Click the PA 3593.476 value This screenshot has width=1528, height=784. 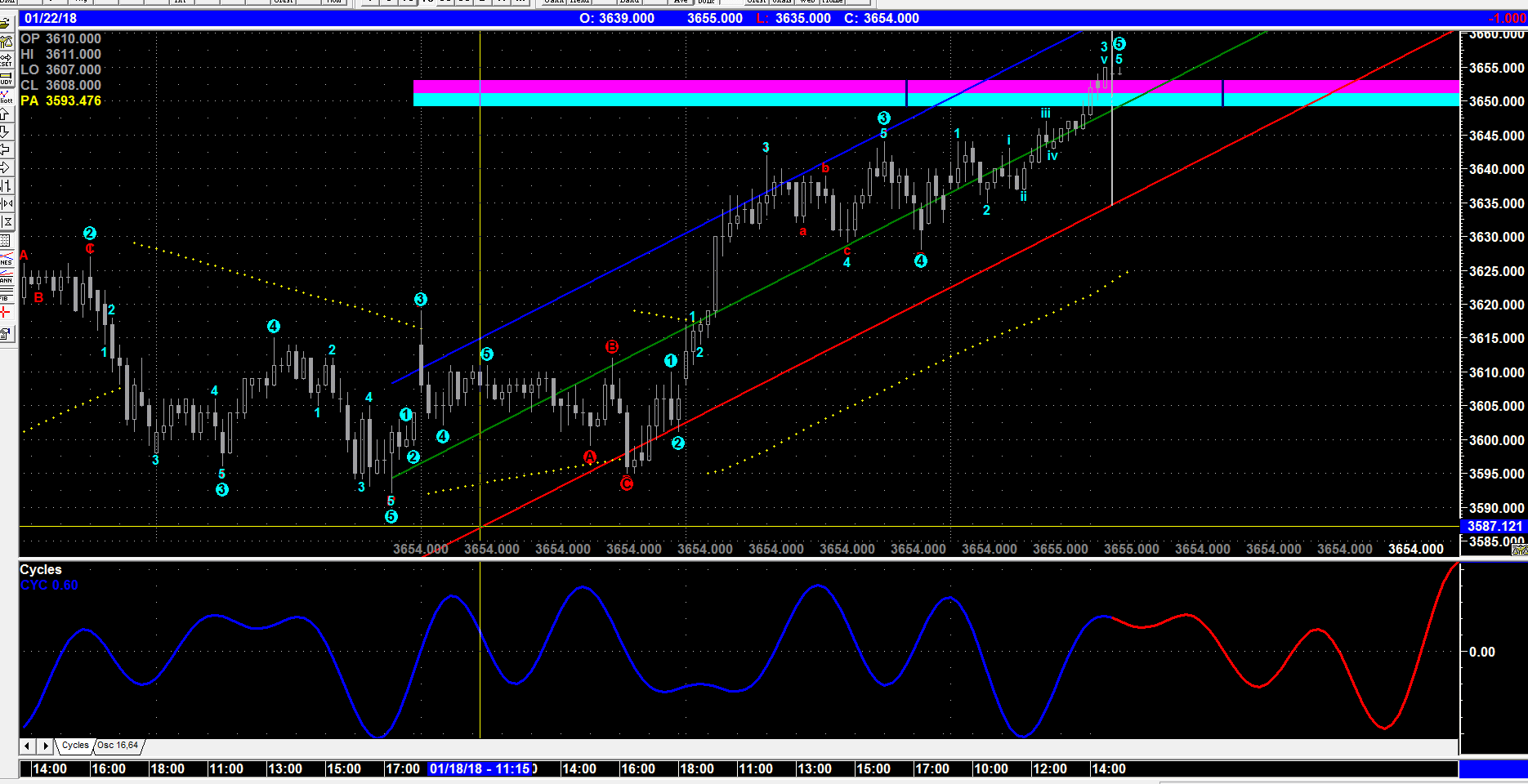(61, 100)
